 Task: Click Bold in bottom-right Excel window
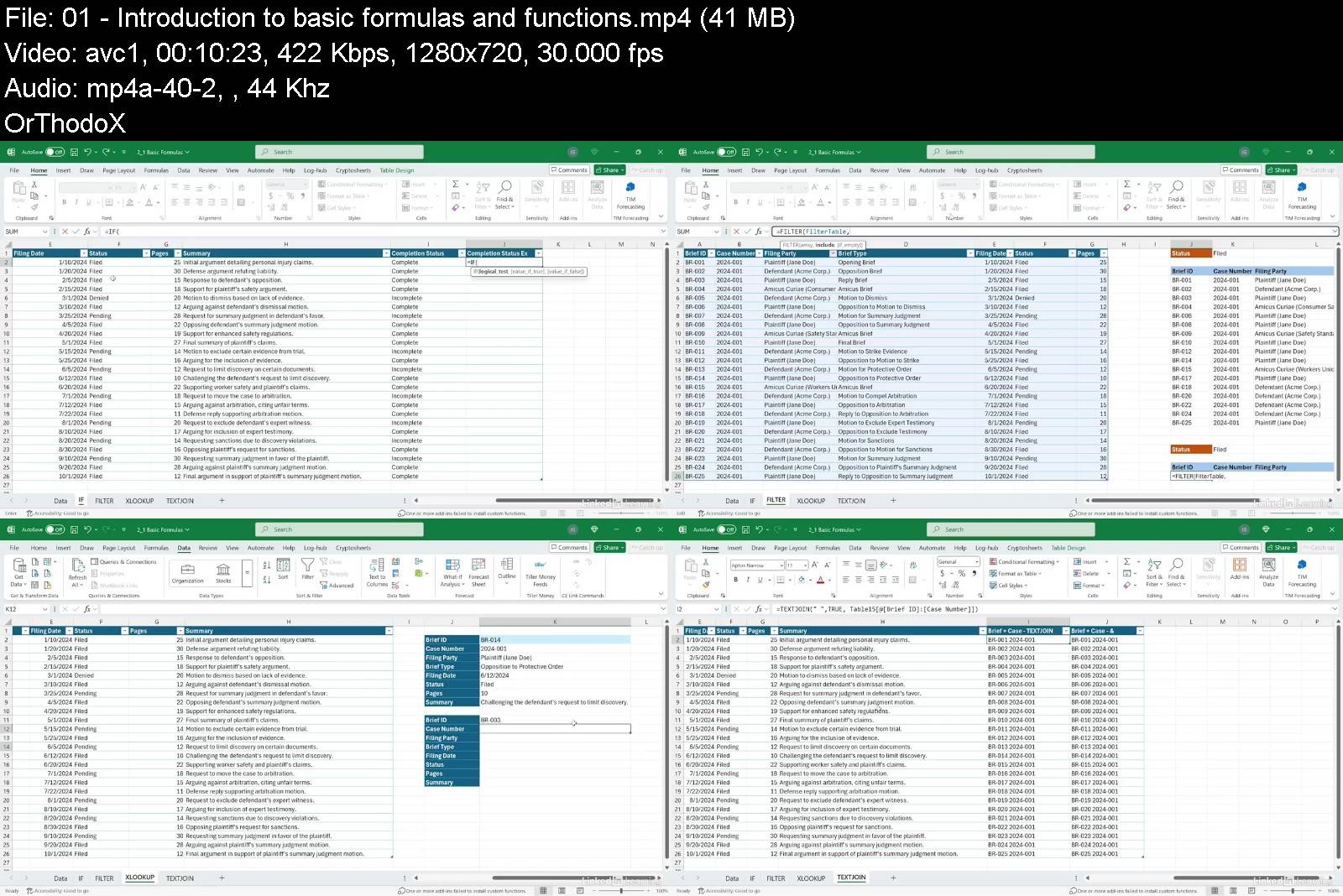point(735,580)
